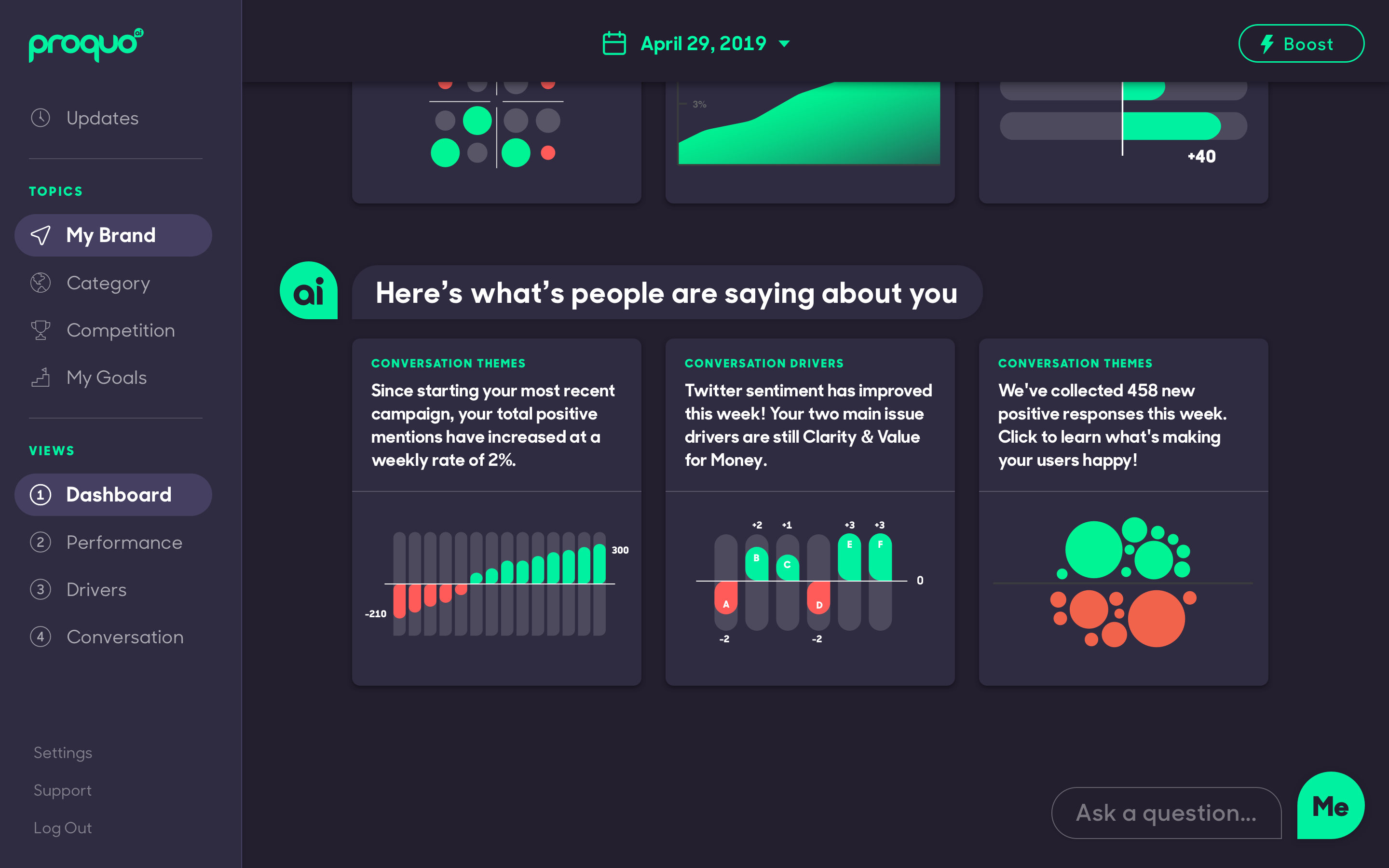Click the My Goals flag icon

pos(40,378)
